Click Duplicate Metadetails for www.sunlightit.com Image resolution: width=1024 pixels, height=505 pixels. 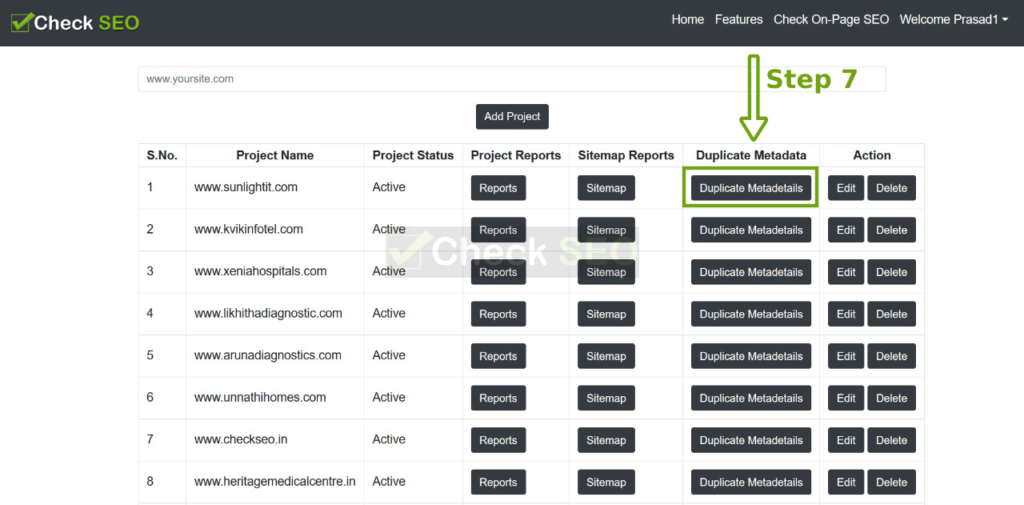[751, 188]
